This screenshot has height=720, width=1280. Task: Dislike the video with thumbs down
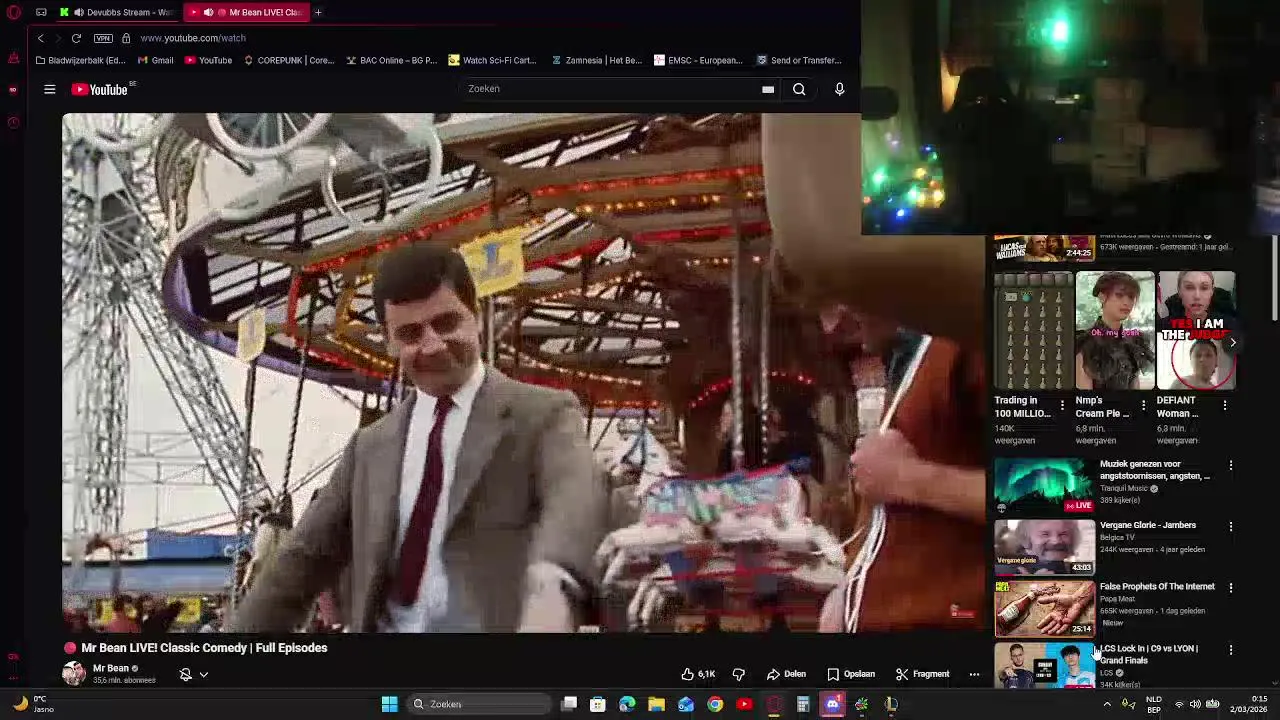(x=739, y=674)
